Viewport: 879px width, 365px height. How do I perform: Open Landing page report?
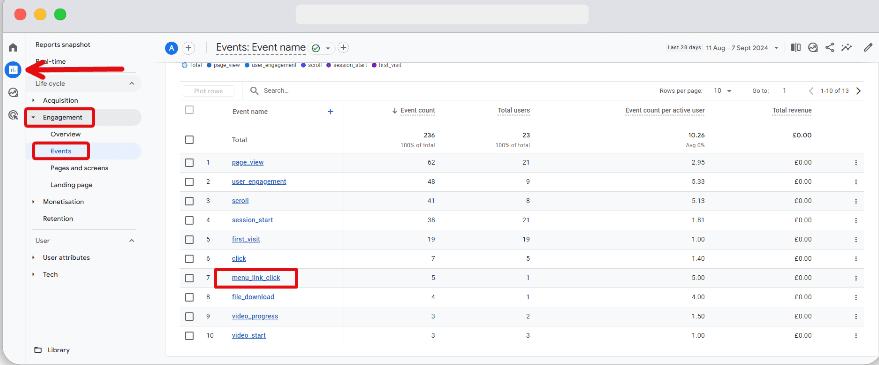71,185
